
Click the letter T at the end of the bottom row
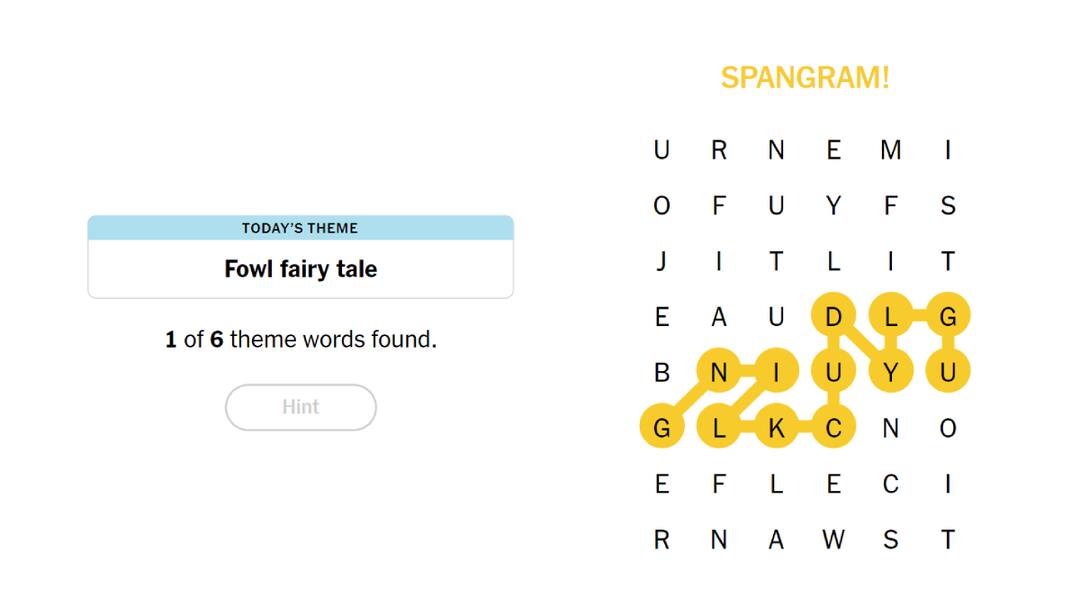pos(948,540)
